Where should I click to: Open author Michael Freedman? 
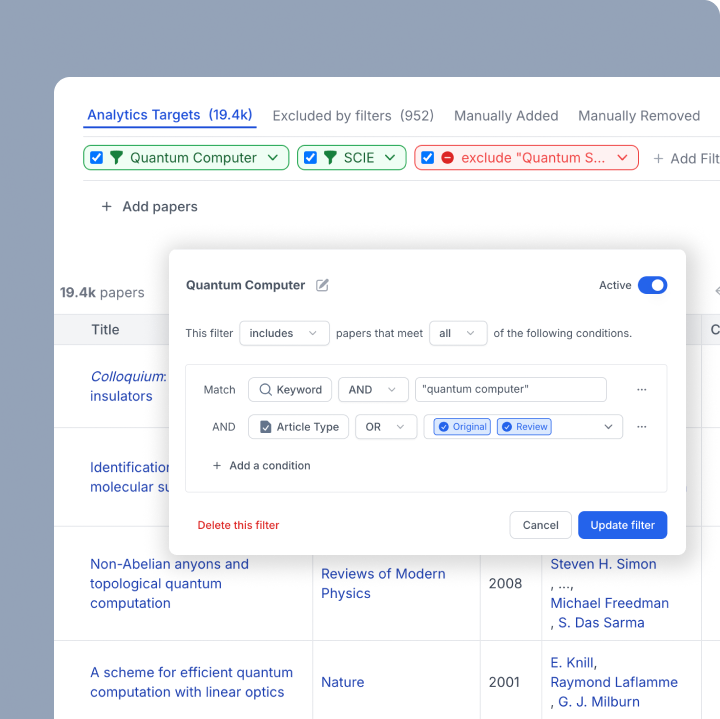(x=609, y=603)
